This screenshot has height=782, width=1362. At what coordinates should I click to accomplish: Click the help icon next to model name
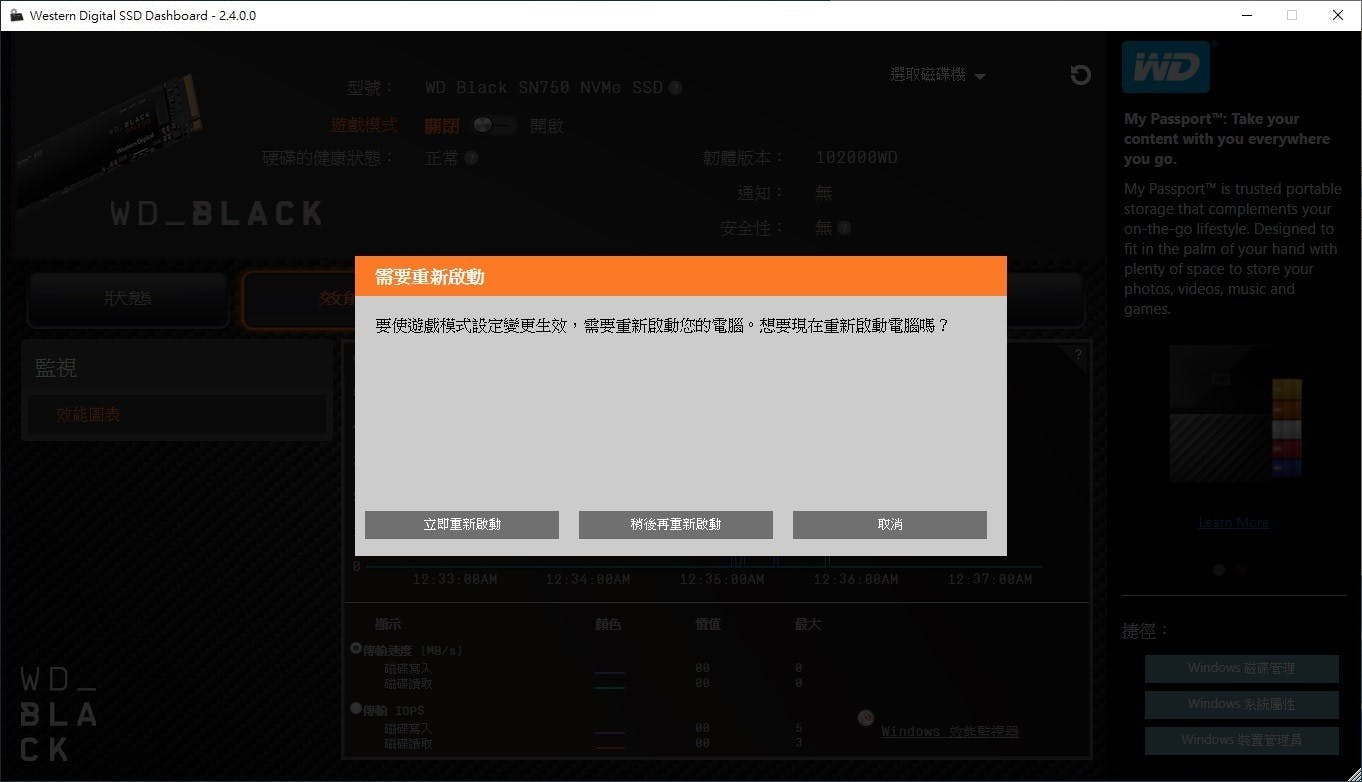click(x=675, y=88)
